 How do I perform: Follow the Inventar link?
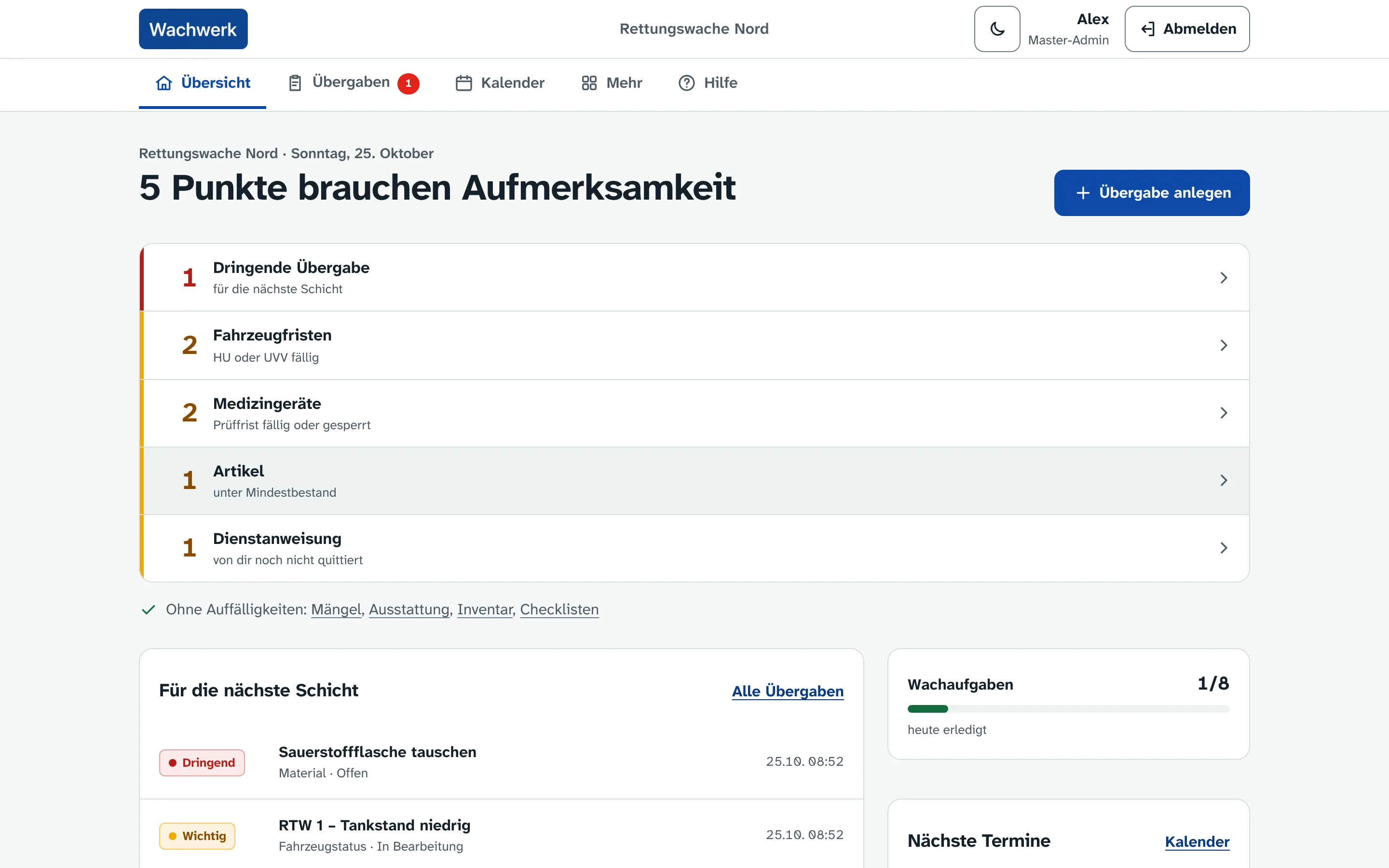point(485,610)
